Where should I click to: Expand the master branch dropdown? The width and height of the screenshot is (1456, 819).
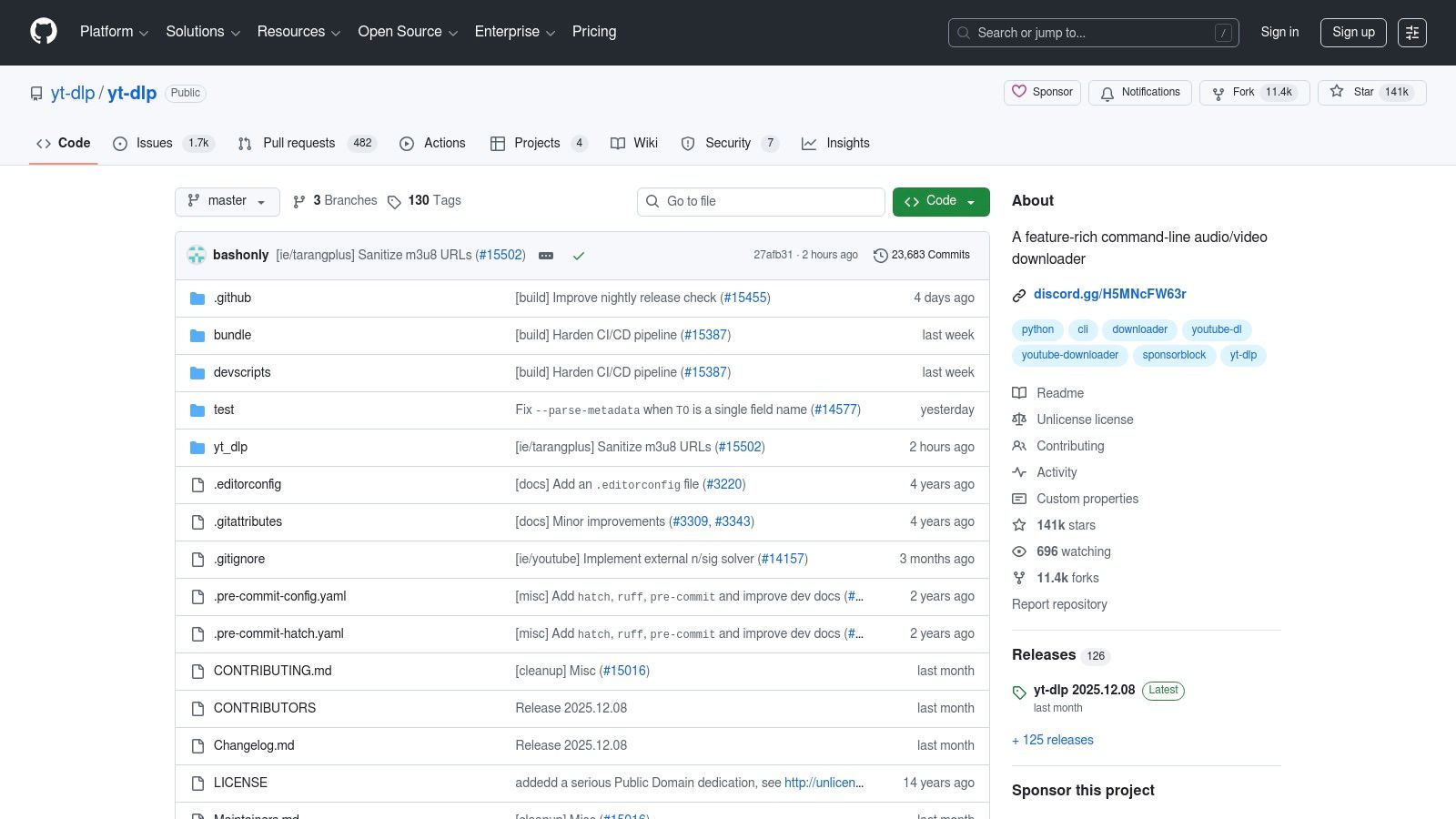tap(227, 201)
